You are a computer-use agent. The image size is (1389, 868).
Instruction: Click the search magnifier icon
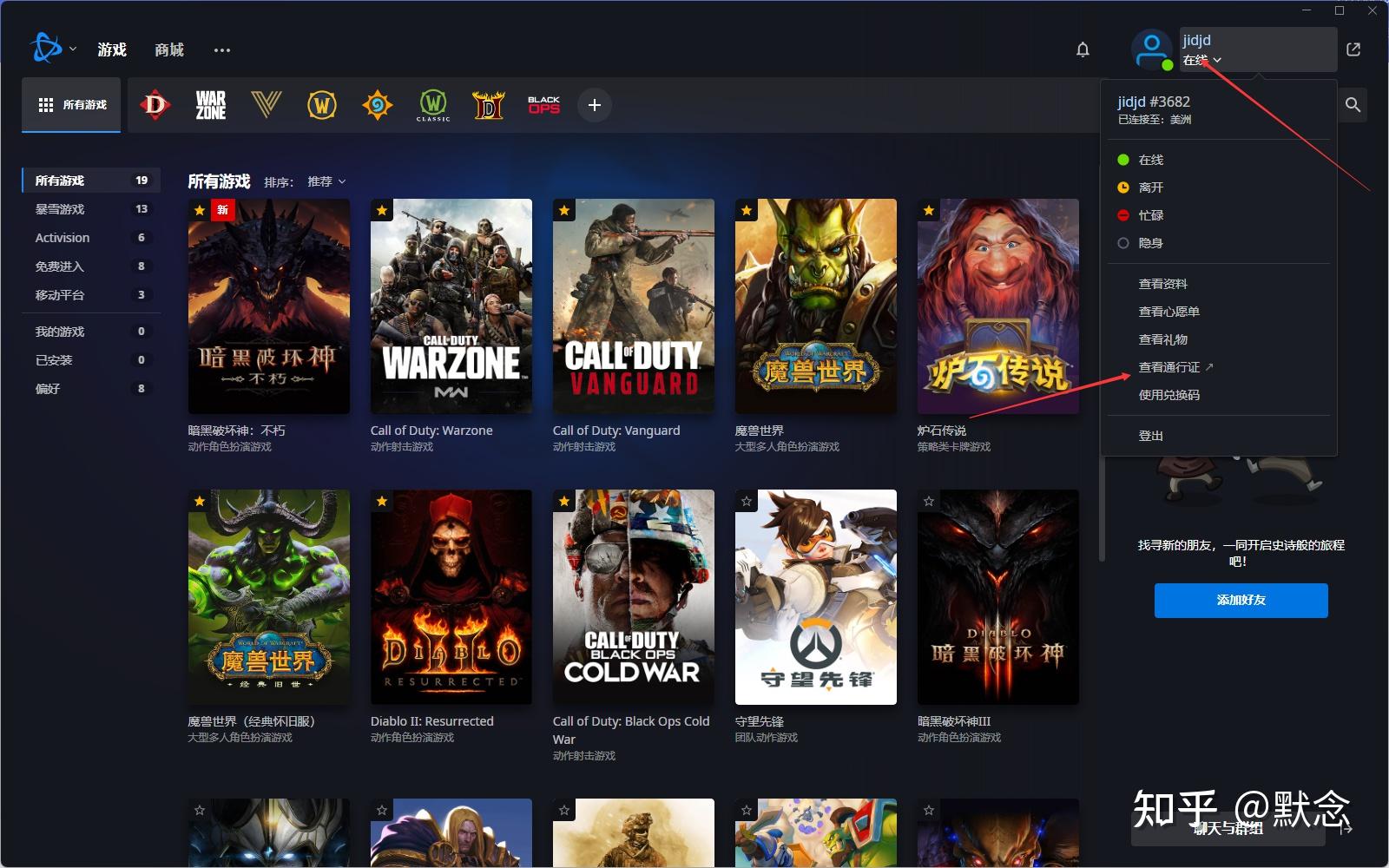click(x=1353, y=105)
